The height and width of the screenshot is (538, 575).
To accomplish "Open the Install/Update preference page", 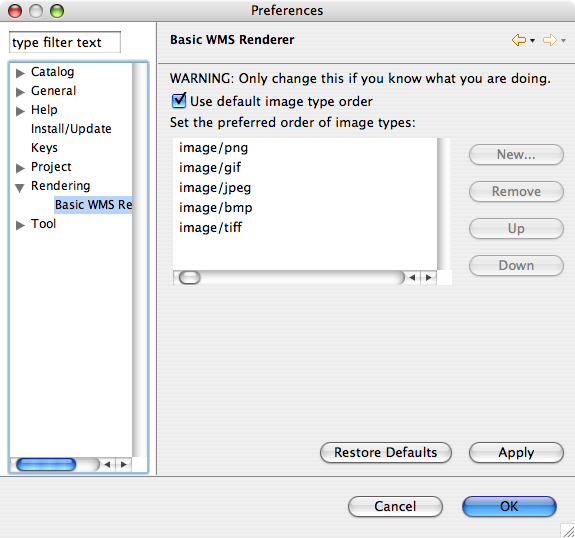I will [71, 129].
